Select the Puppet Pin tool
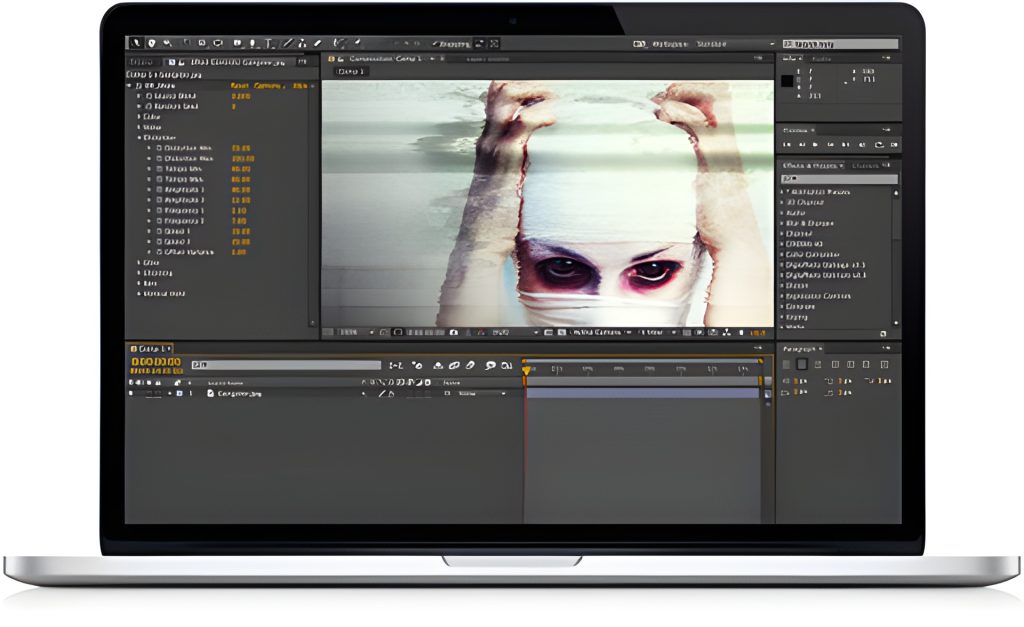Image resolution: width=1024 pixels, height=627 pixels. [358, 42]
